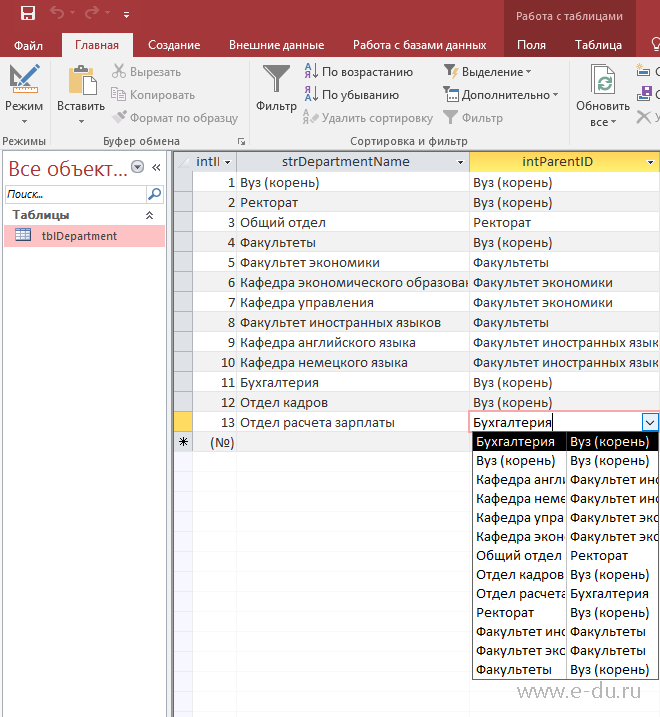The width and height of the screenshot is (660, 717).
Task: Open strDepartmentName column filter arrow
Action: [x=460, y=162]
